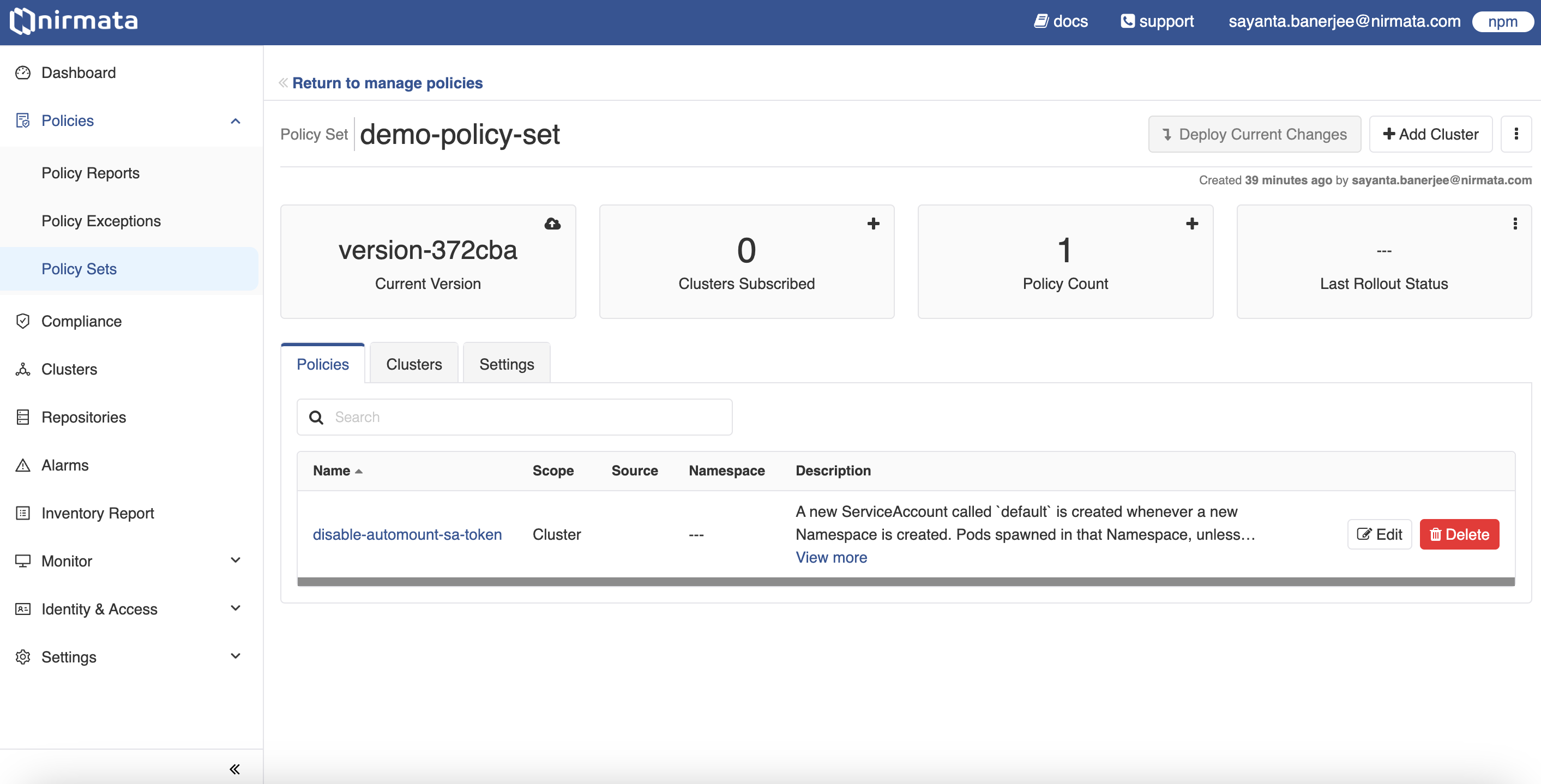Expand the Settings sidebar section
Viewport: 1541px width, 784px height.
coord(236,656)
